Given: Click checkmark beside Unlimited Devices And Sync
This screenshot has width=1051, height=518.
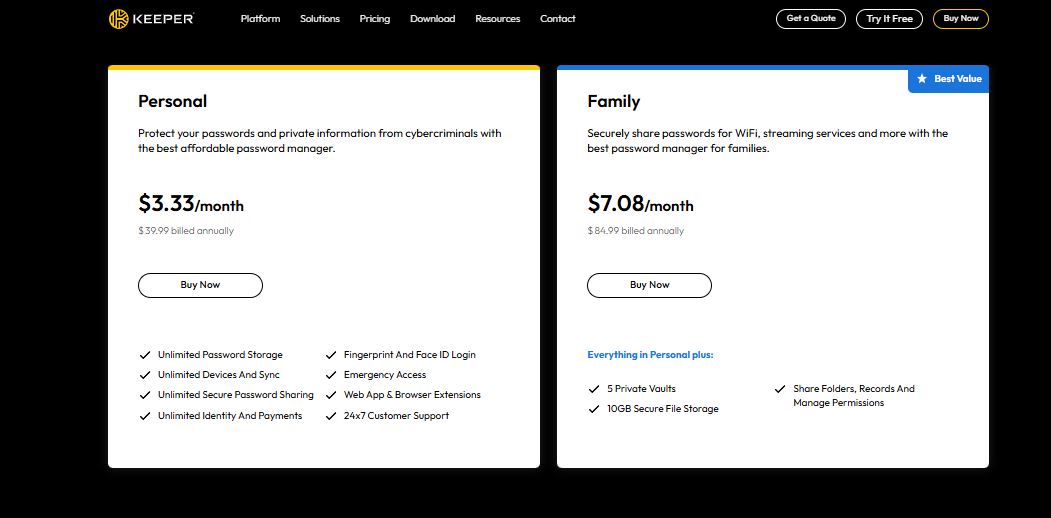Looking at the screenshot, I should pos(144,375).
